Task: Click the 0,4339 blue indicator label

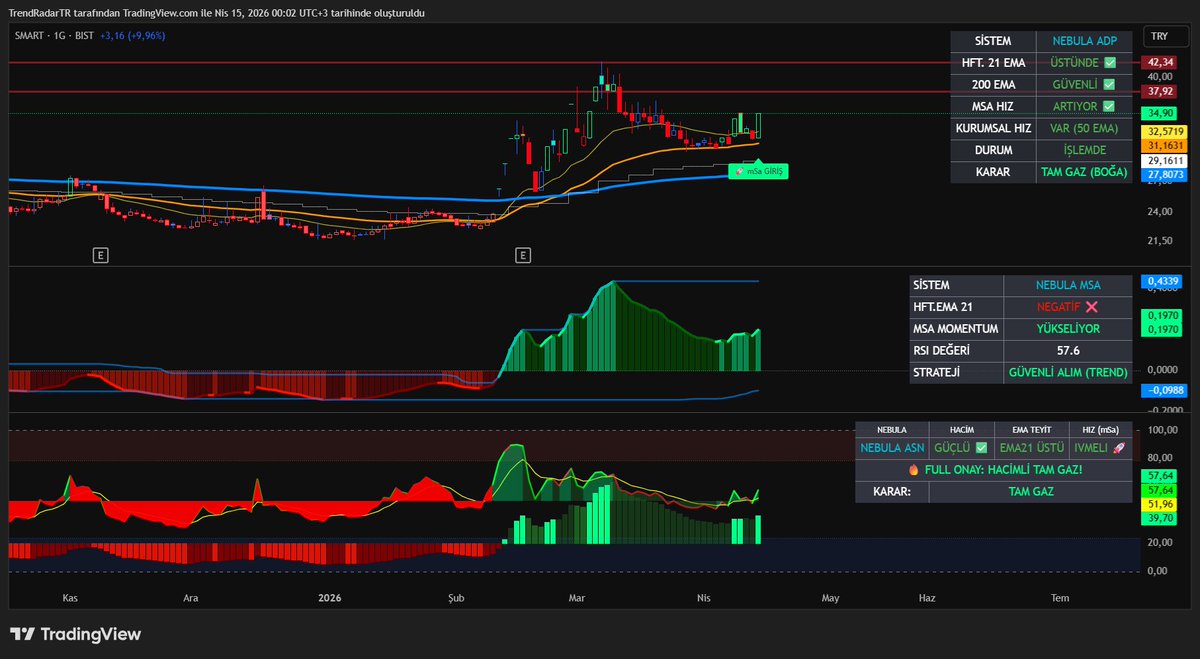Action: click(1163, 281)
